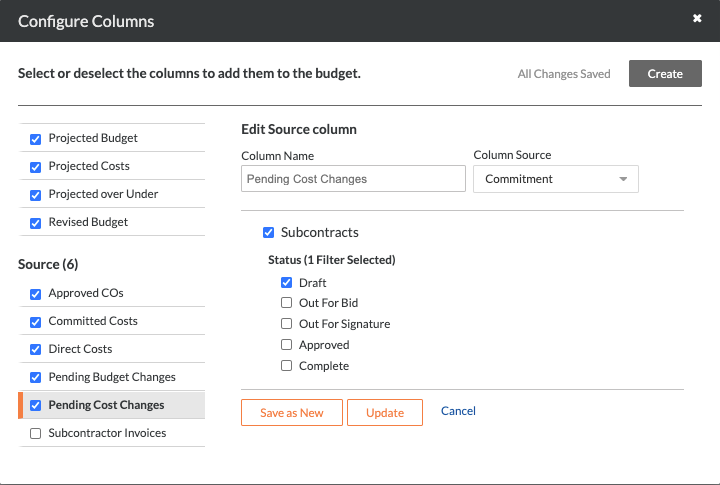Uncheck the Pending Budget Changes checkbox
The width and height of the screenshot is (720, 485).
click(35, 377)
